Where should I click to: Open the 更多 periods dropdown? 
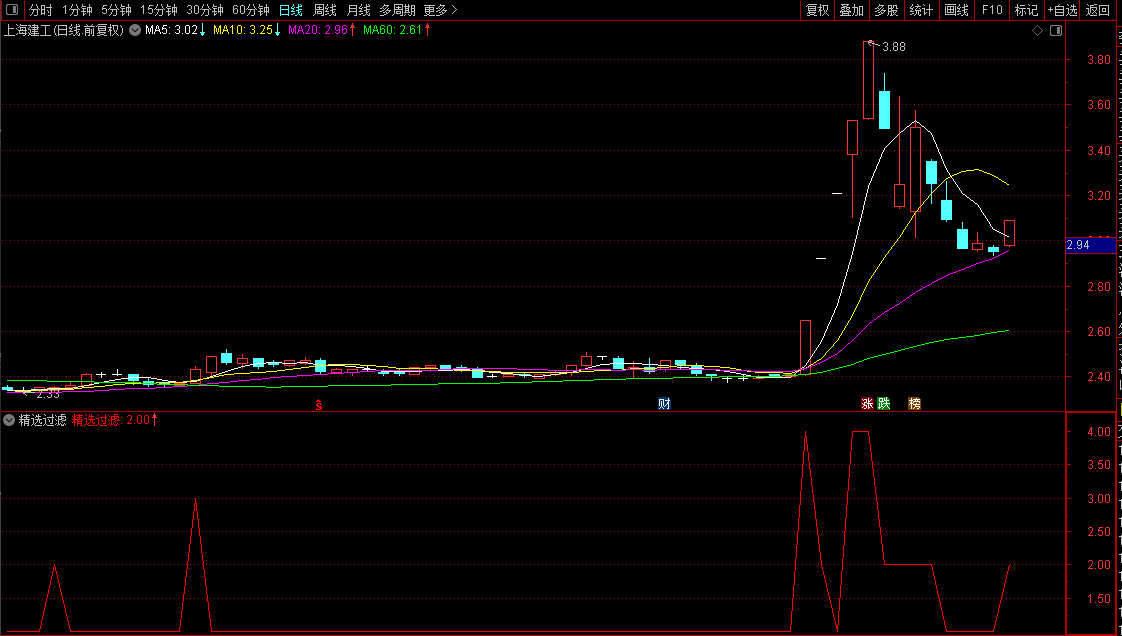(440, 10)
